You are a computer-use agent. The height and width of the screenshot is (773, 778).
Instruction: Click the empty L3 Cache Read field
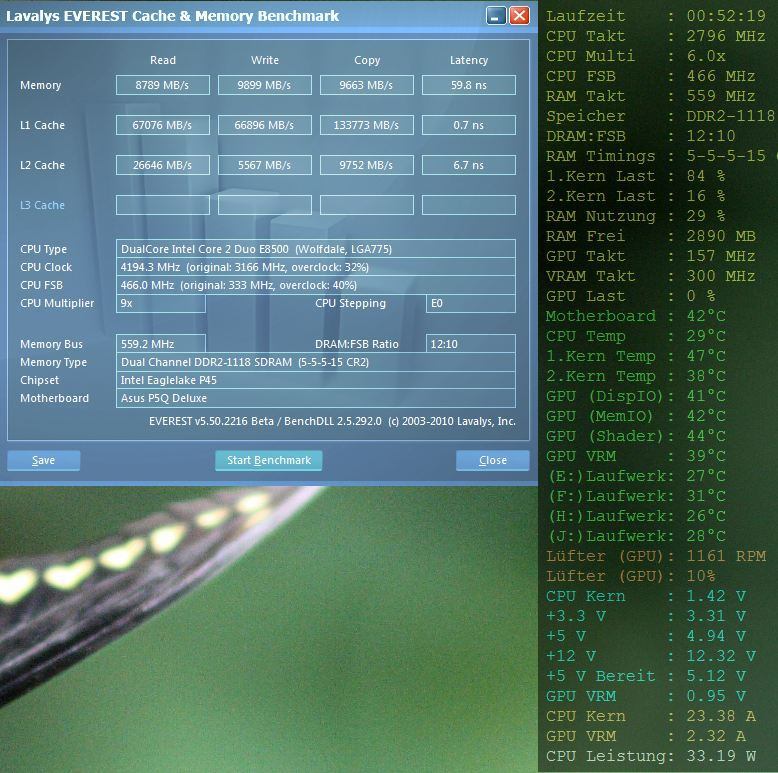pyautogui.click(x=163, y=205)
